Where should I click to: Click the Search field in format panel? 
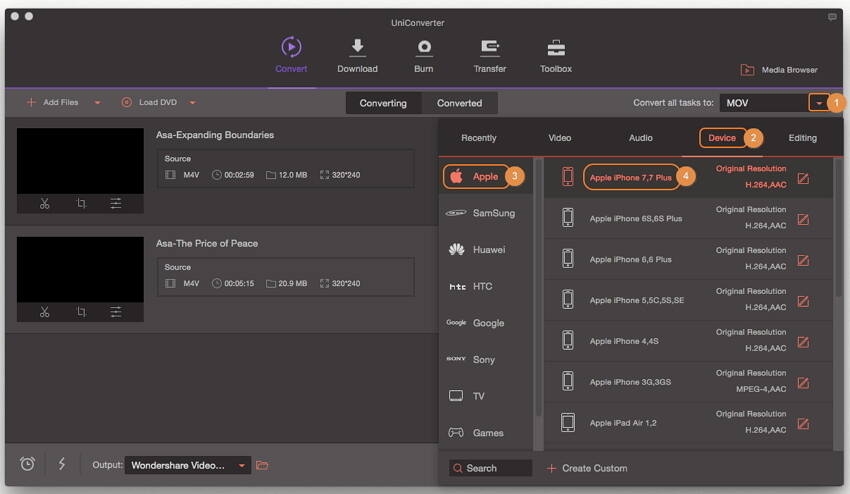[x=490, y=468]
